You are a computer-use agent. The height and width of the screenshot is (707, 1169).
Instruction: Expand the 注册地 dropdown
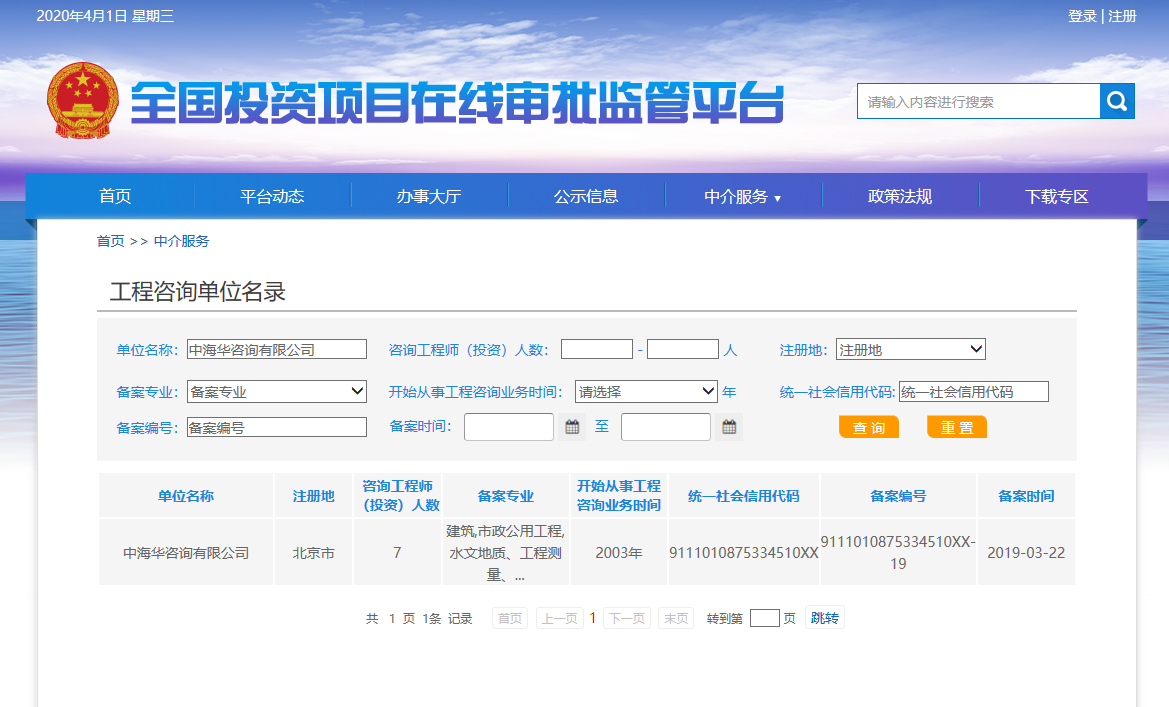[x=910, y=349]
